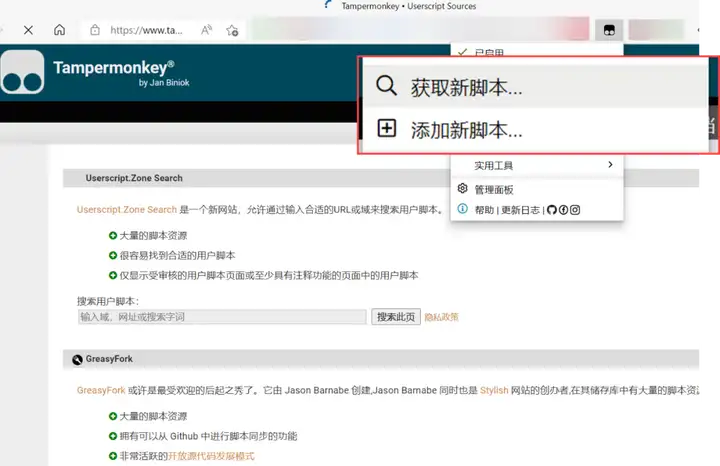The height and width of the screenshot is (466, 720).
Task: Click the Tampermonkey logo in page header
Action: (x=22, y=72)
